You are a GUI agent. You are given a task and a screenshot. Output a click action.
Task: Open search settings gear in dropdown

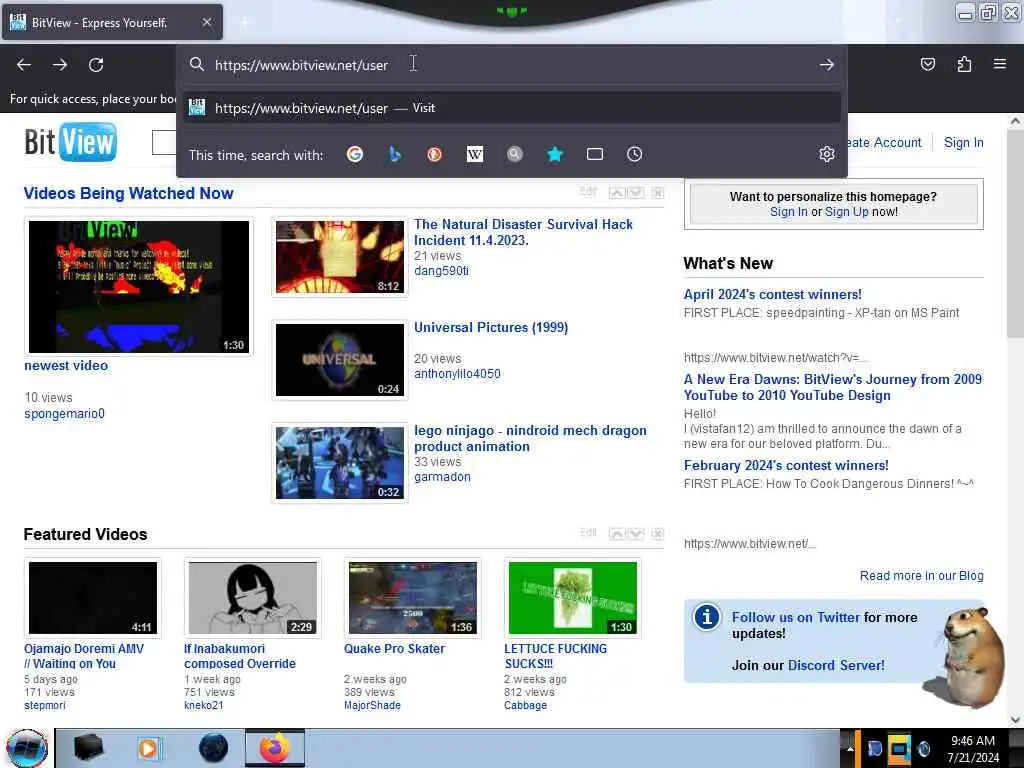pos(827,154)
